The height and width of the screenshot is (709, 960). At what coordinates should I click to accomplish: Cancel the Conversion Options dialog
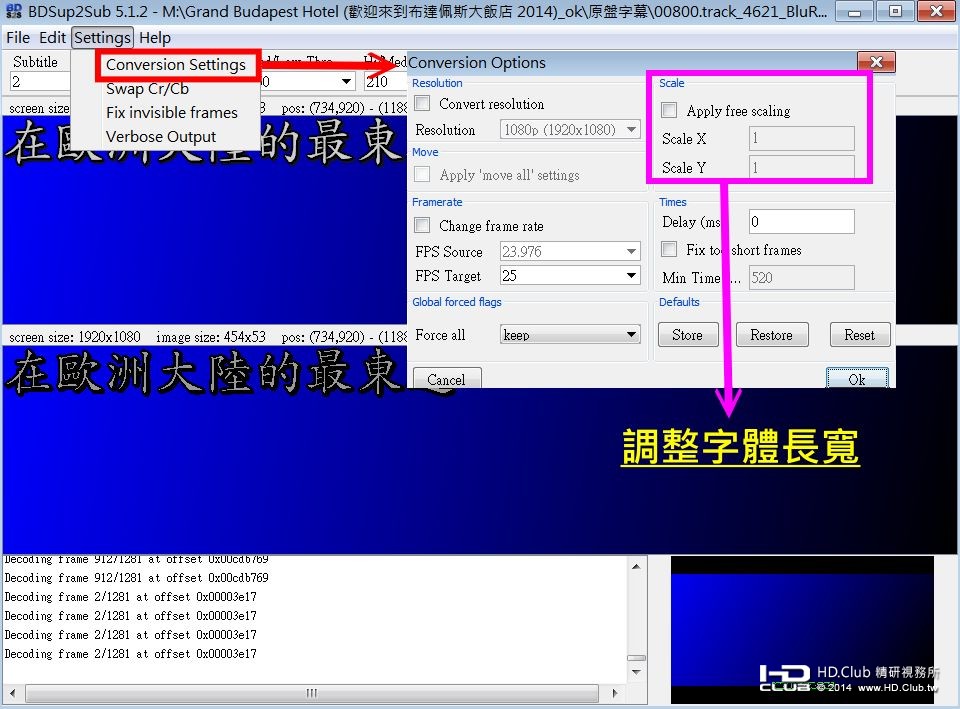click(x=447, y=378)
